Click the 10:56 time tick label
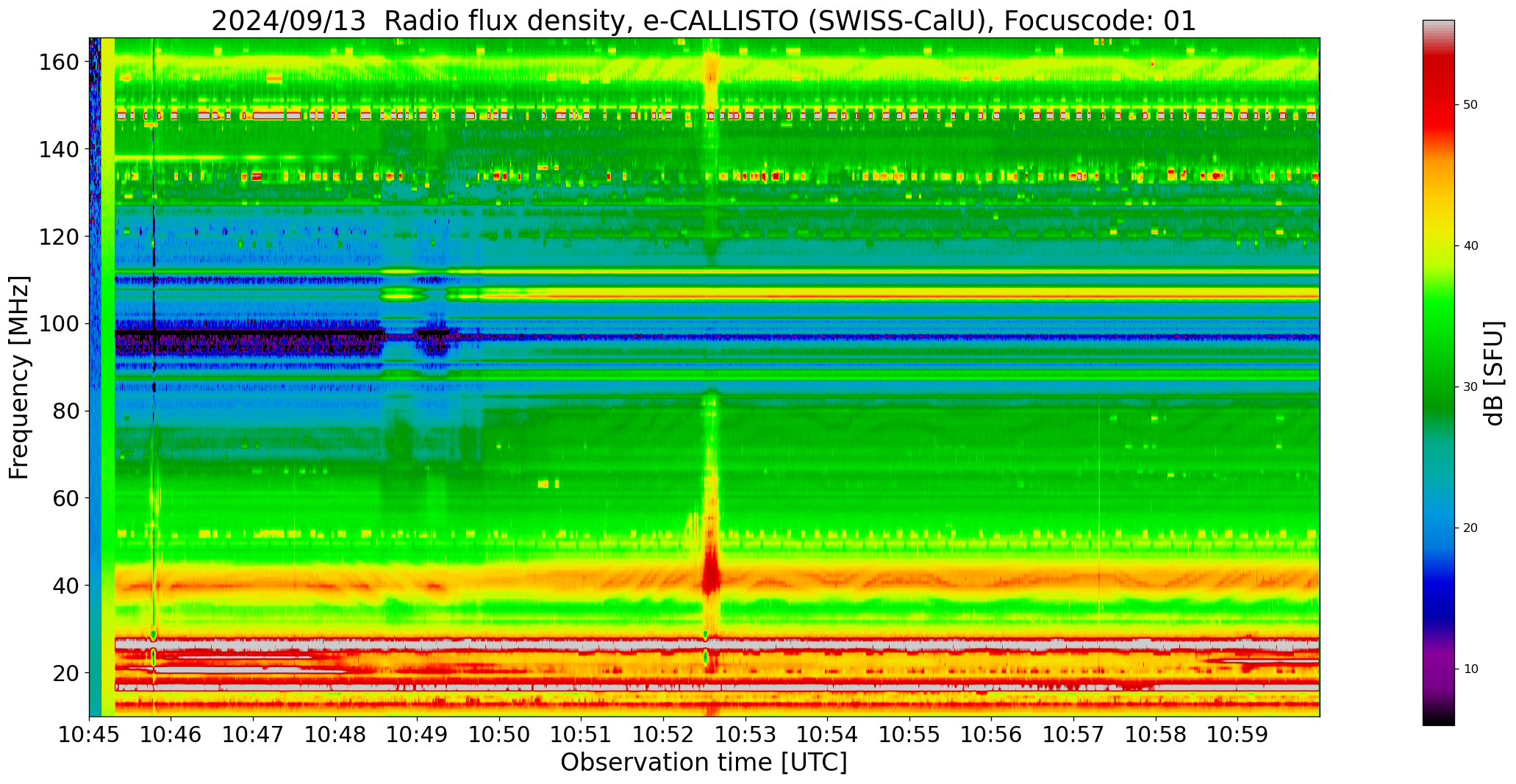1516x784 pixels. (991, 735)
